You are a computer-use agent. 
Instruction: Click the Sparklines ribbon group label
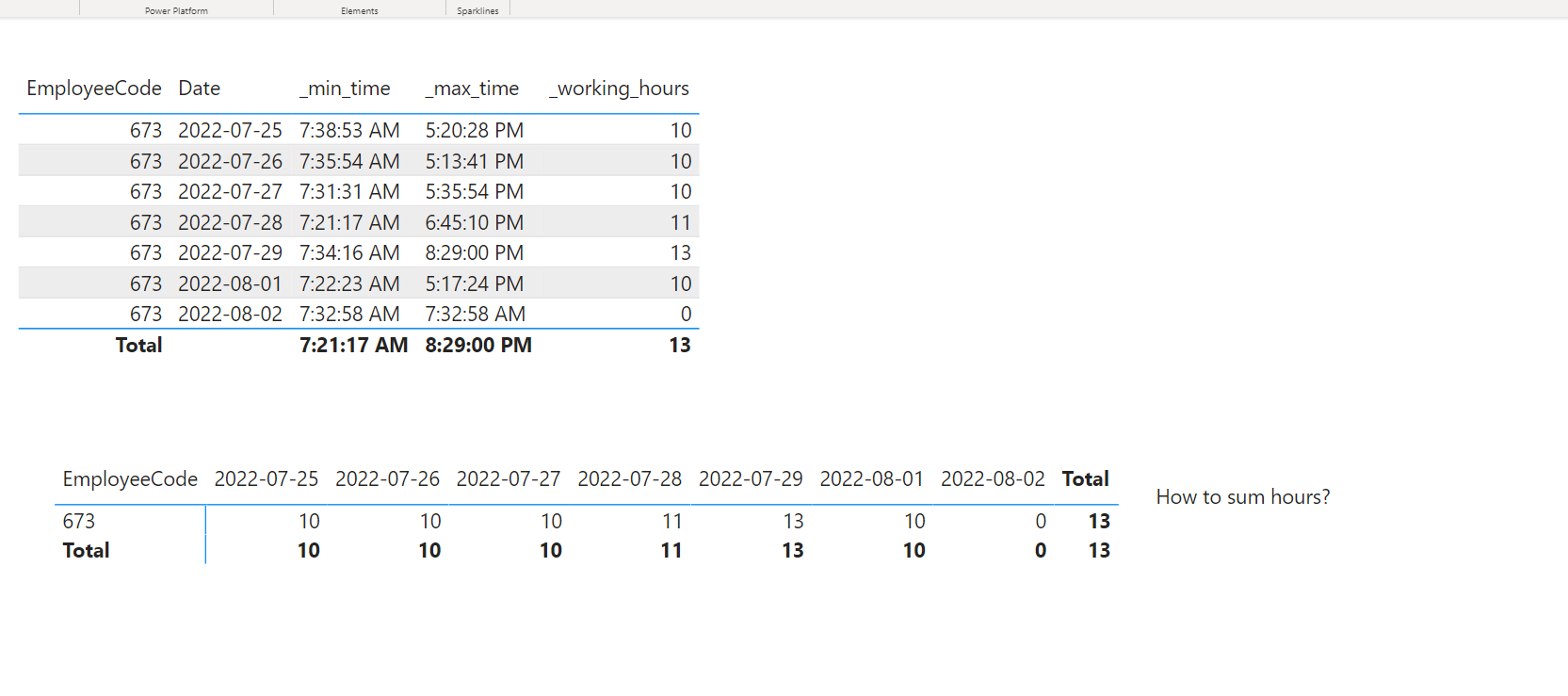click(477, 10)
